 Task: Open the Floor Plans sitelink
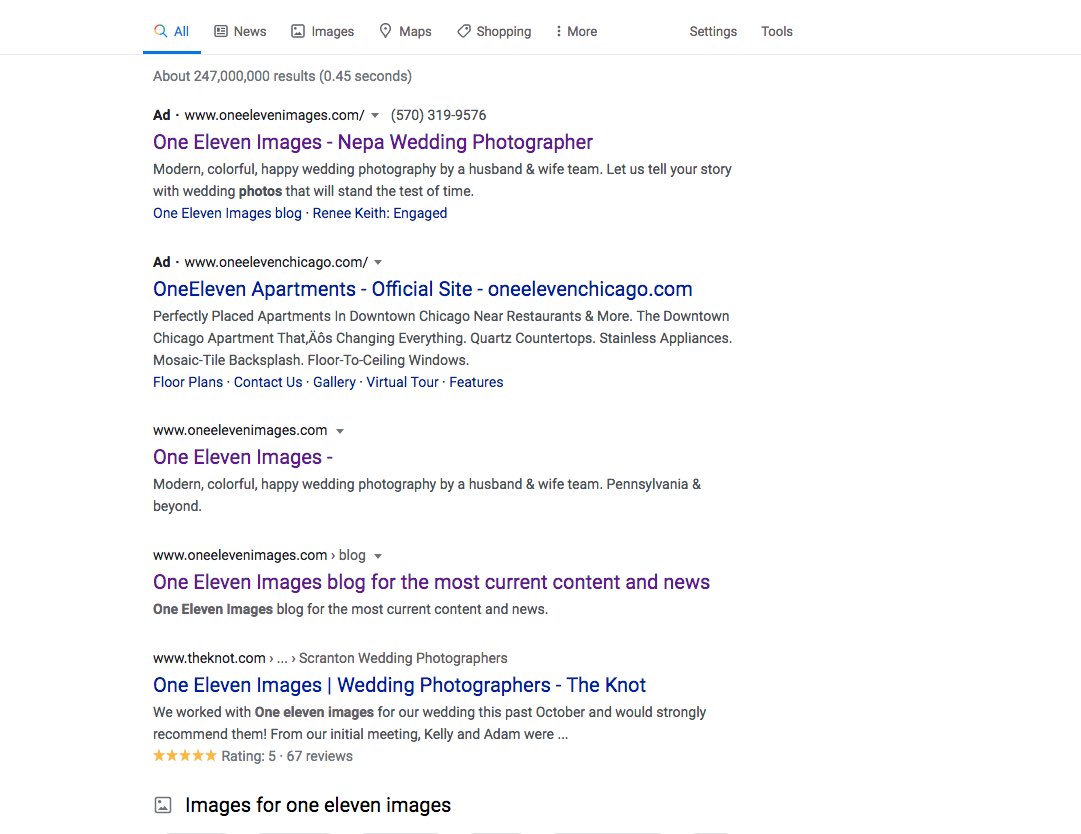pos(188,382)
